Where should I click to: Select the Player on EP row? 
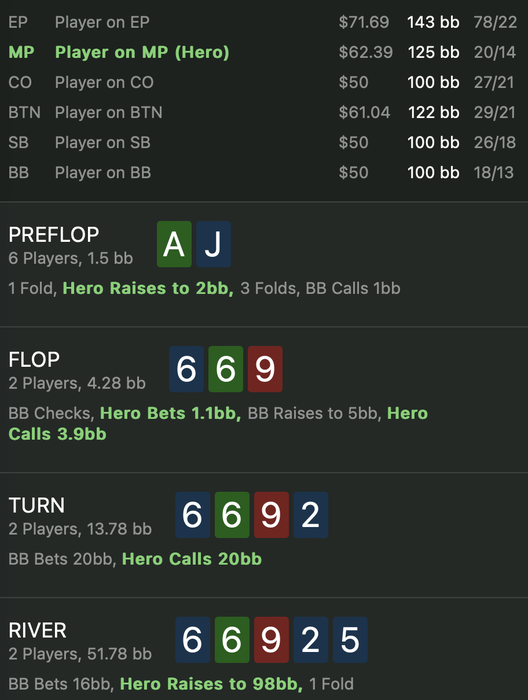tap(263, 22)
